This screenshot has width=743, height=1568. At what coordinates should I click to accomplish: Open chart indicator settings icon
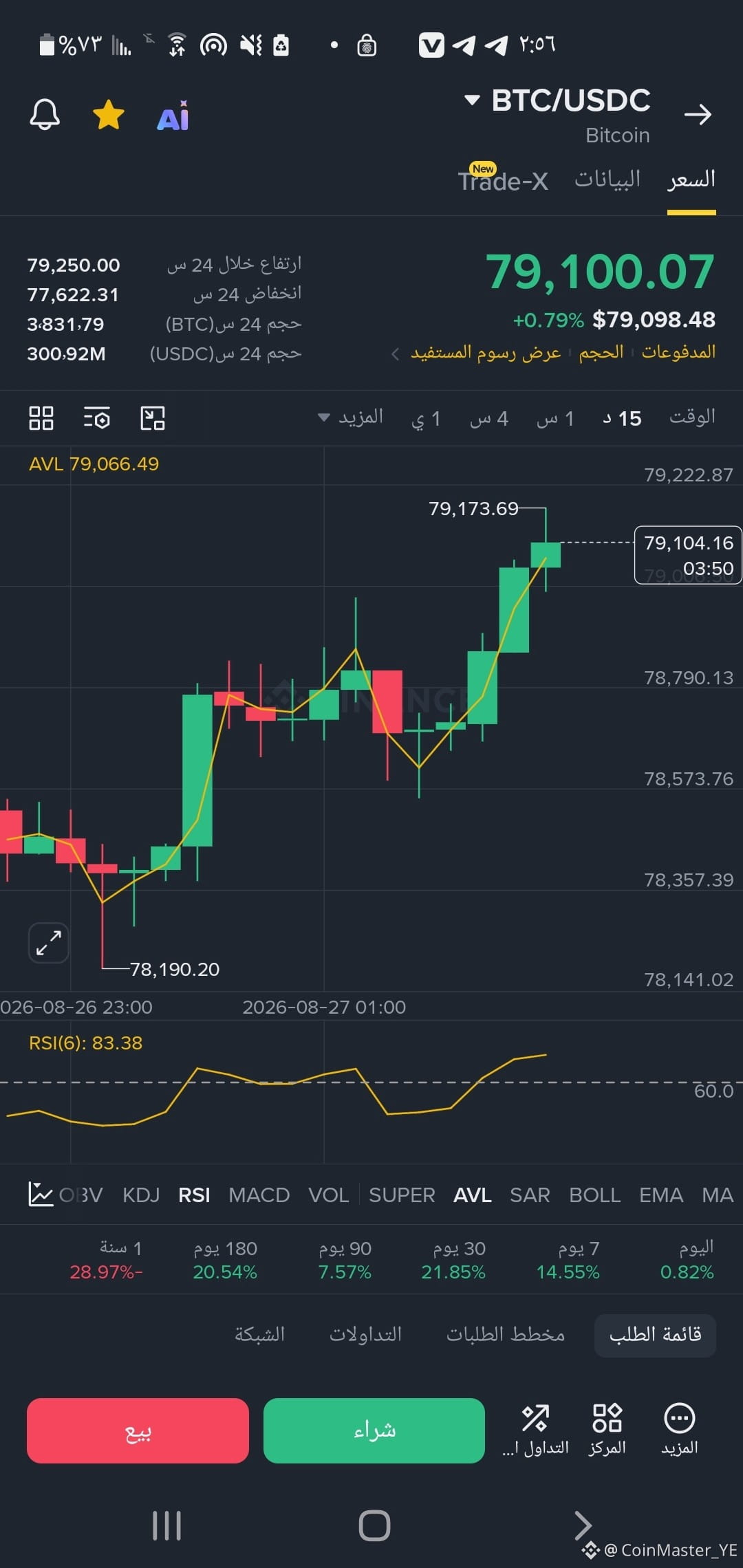click(97, 418)
